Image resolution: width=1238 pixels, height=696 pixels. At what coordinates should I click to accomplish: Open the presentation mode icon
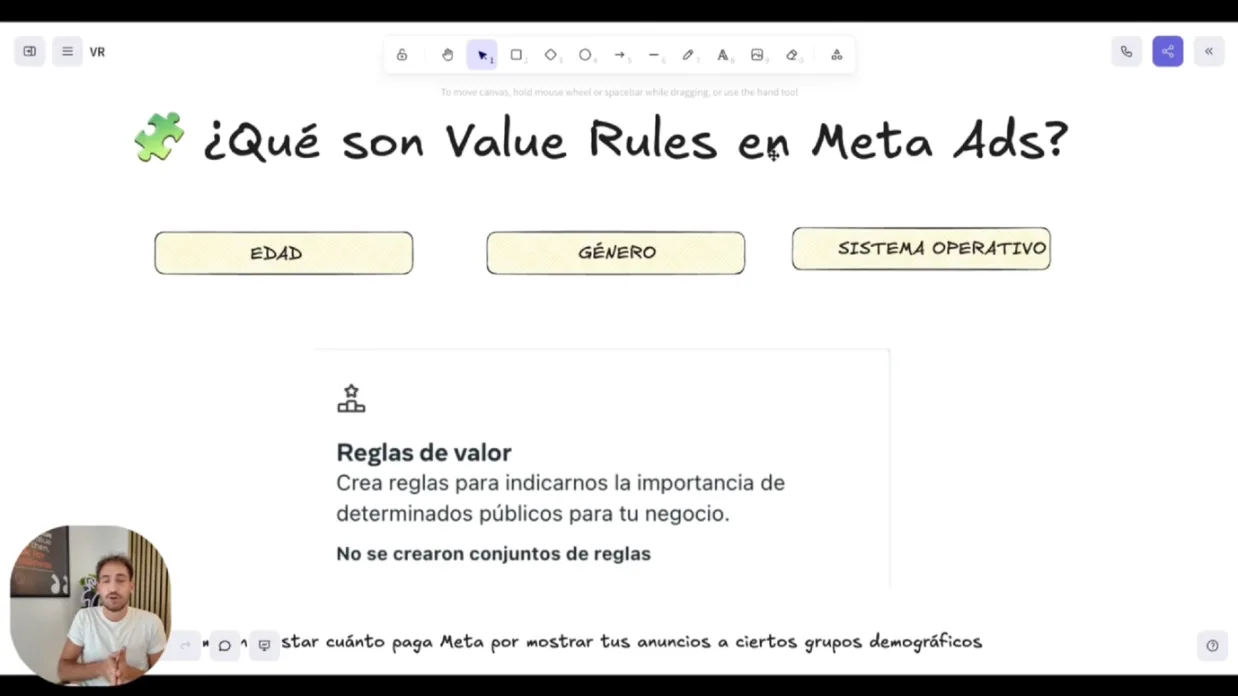[264, 646]
